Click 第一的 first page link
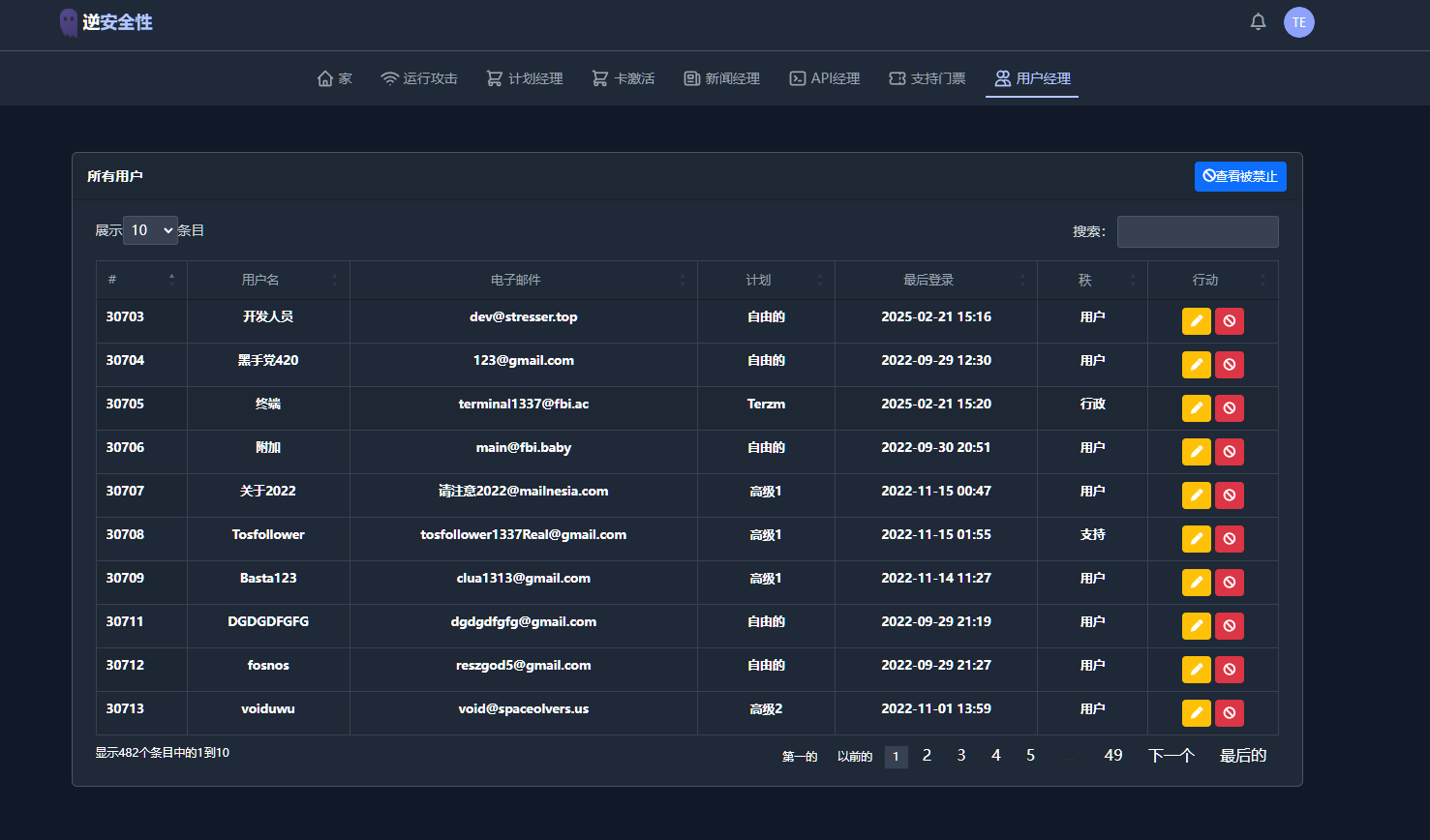Screen dimensions: 1430x840 pos(800,757)
